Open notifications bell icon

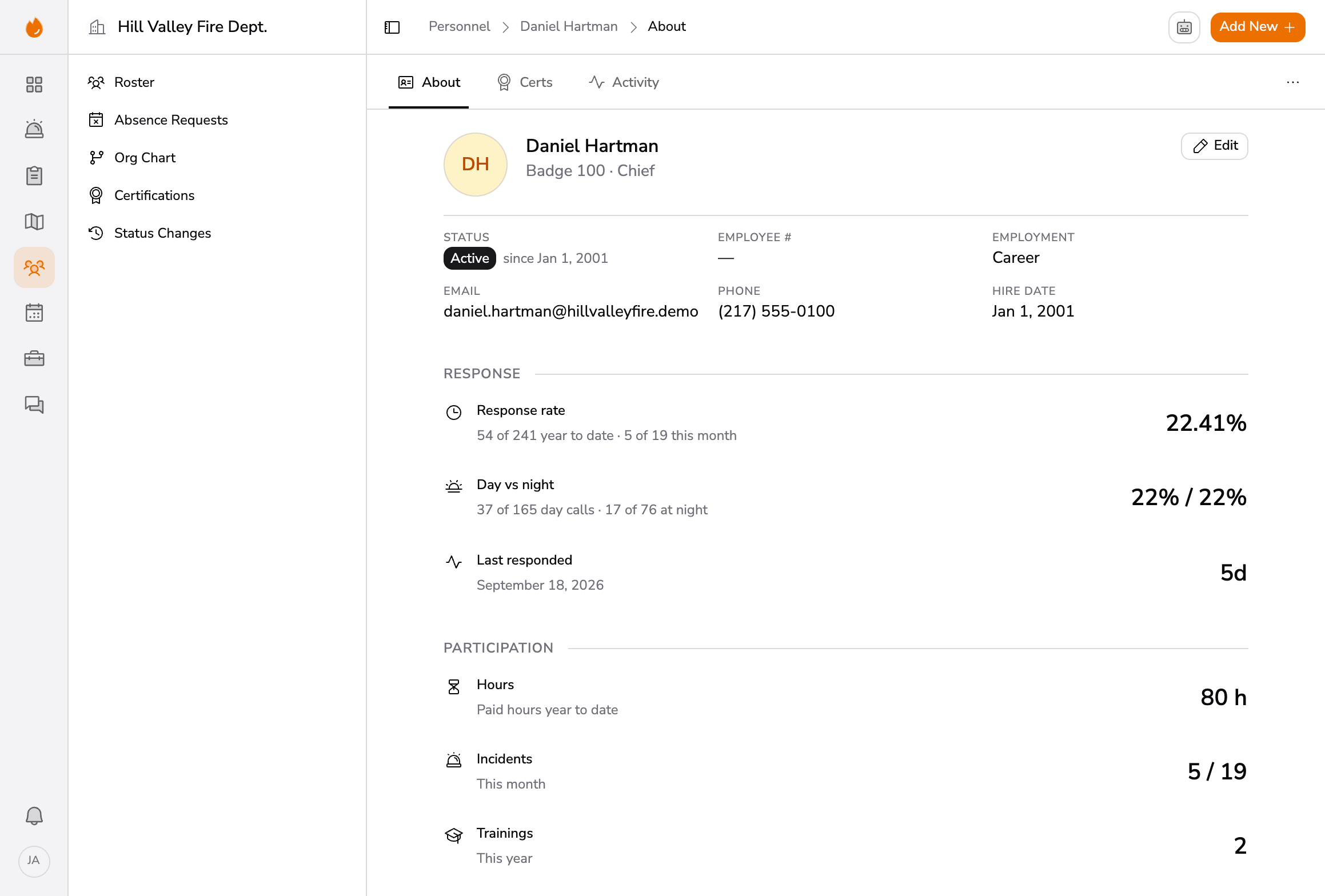pyautogui.click(x=34, y=815)
